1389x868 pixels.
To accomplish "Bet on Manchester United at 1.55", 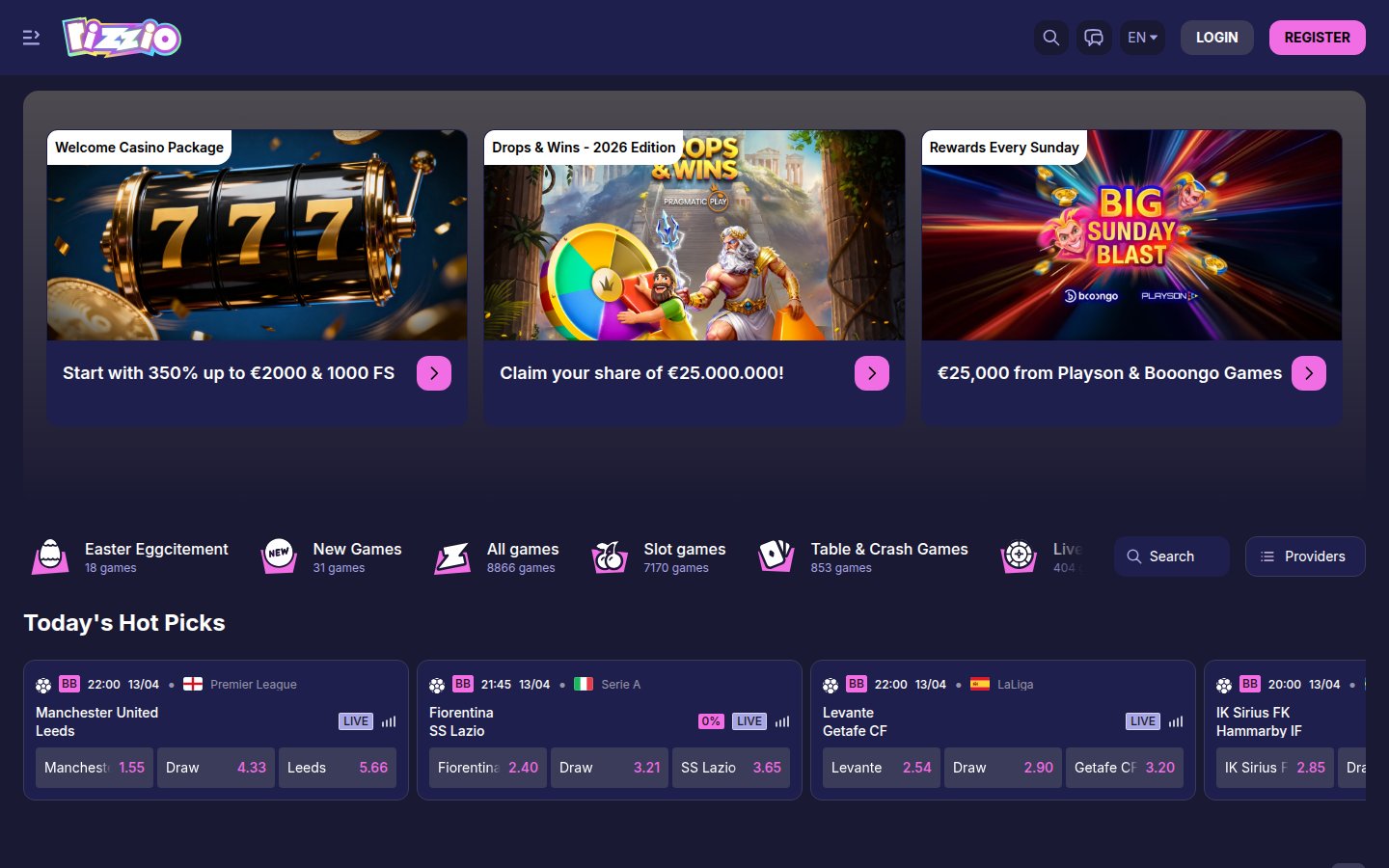I will [95, 768].
